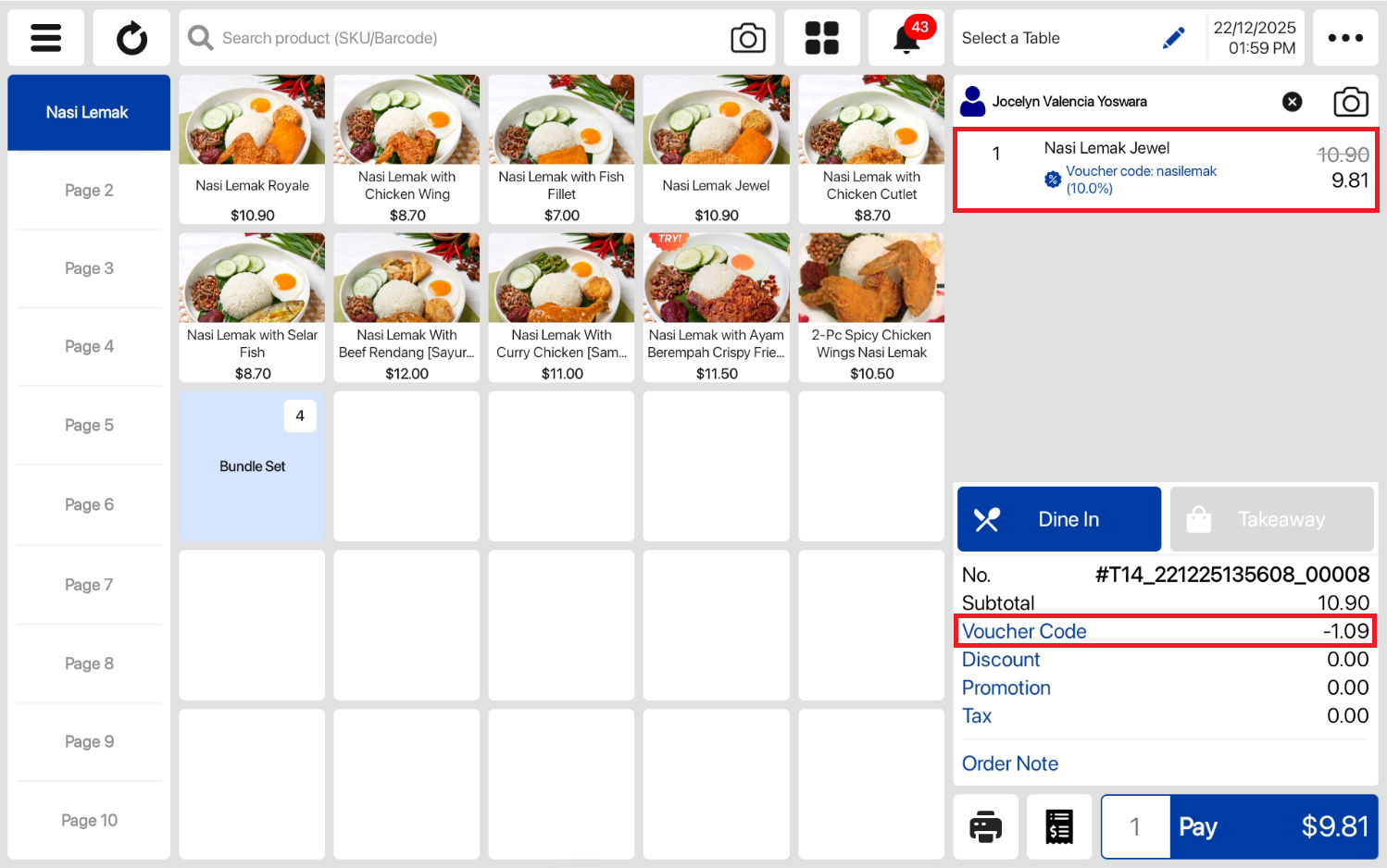Screen dimensions: 1387x868
Task: Print receipt with the printer icon
Action: pos(985,826)
